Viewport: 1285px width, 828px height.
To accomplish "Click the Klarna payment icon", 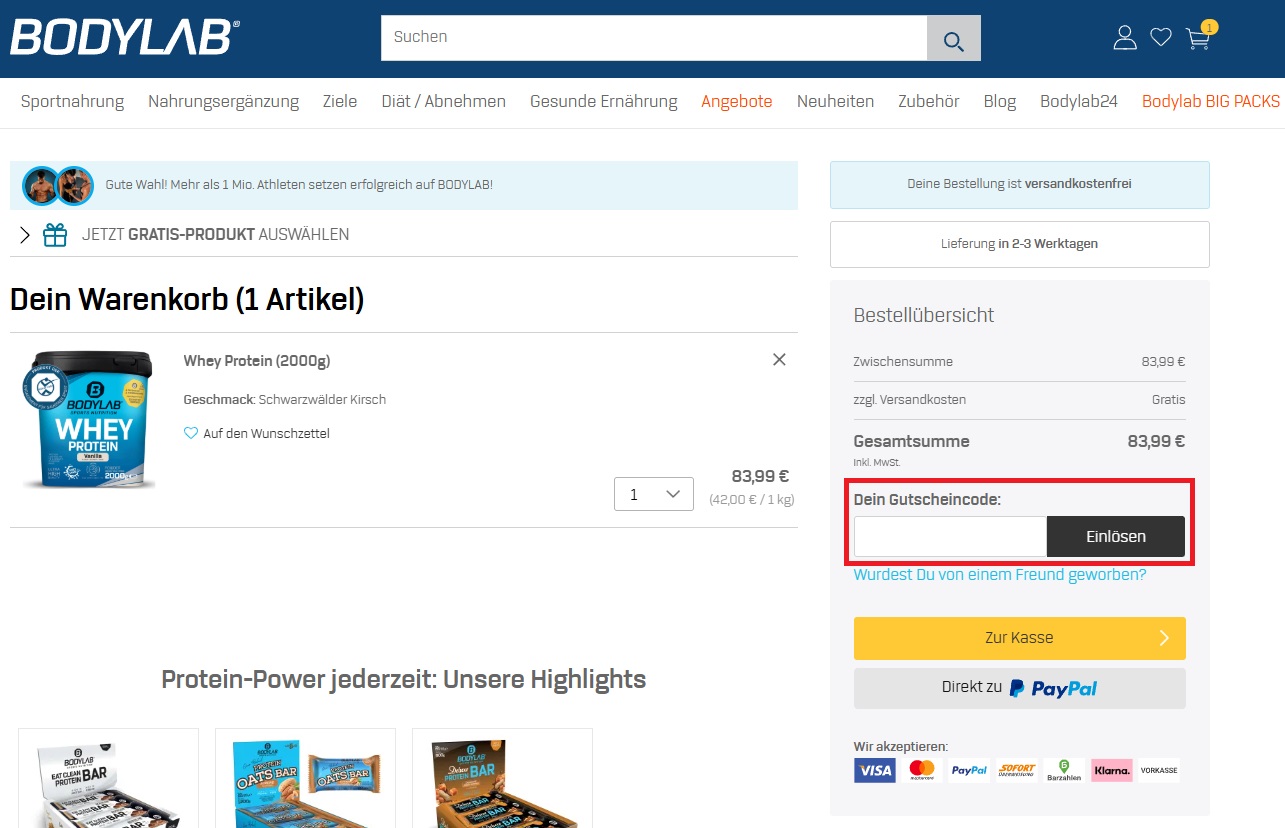I will pyautogui.click(x=1112, y=770).
